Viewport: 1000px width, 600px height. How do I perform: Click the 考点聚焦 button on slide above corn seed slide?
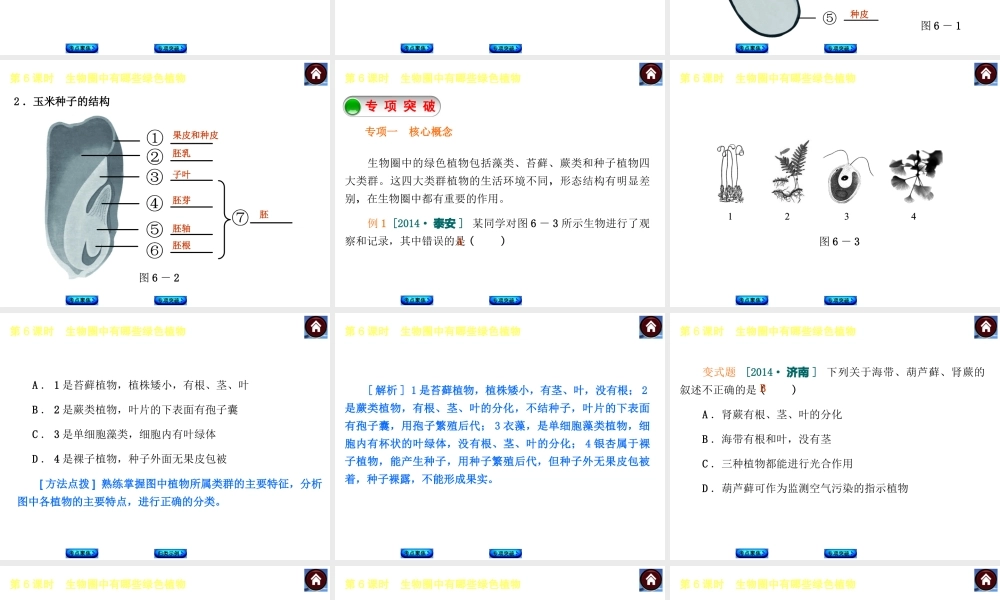click(x=82, y=48)
